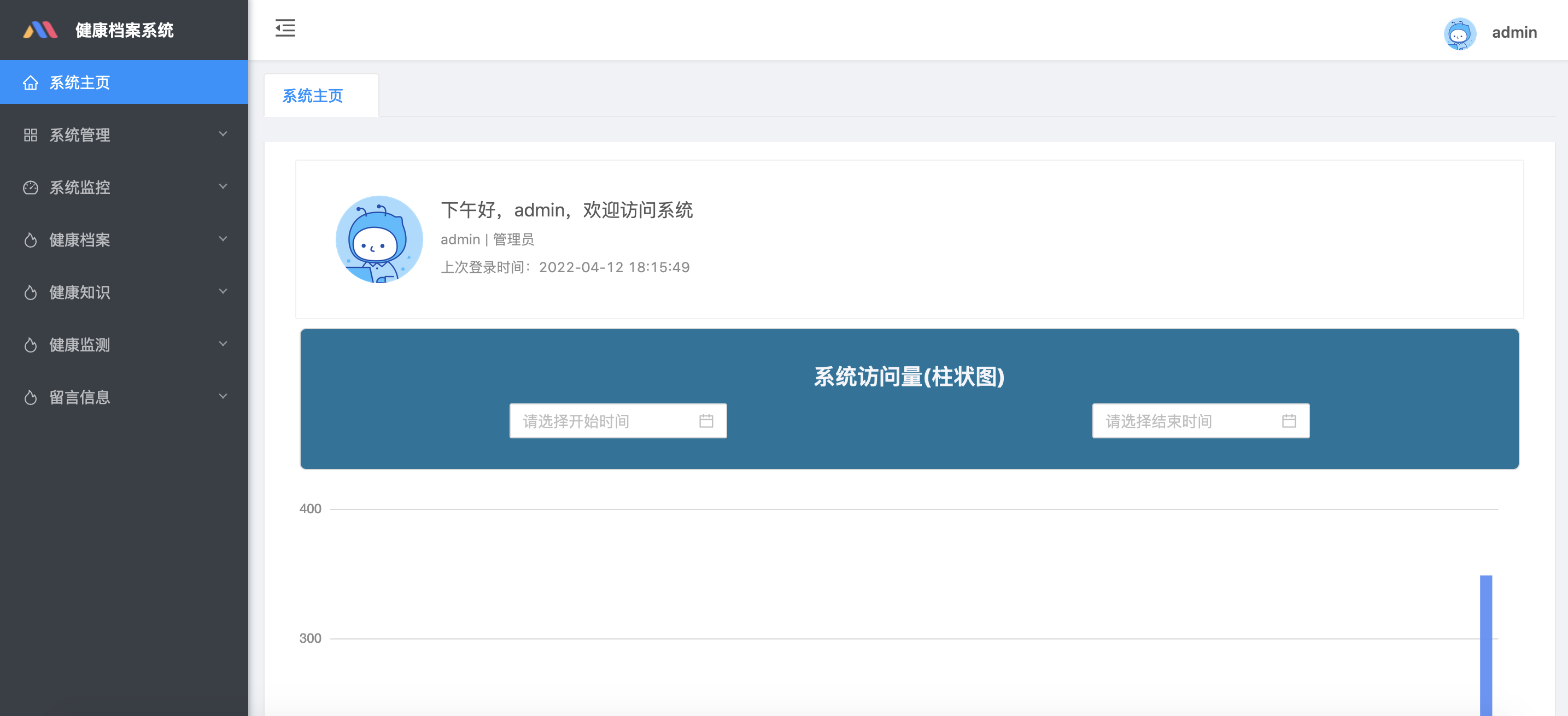Expand the 系统监控 menu chevron
1568x716 pixels.
point(223,186)
